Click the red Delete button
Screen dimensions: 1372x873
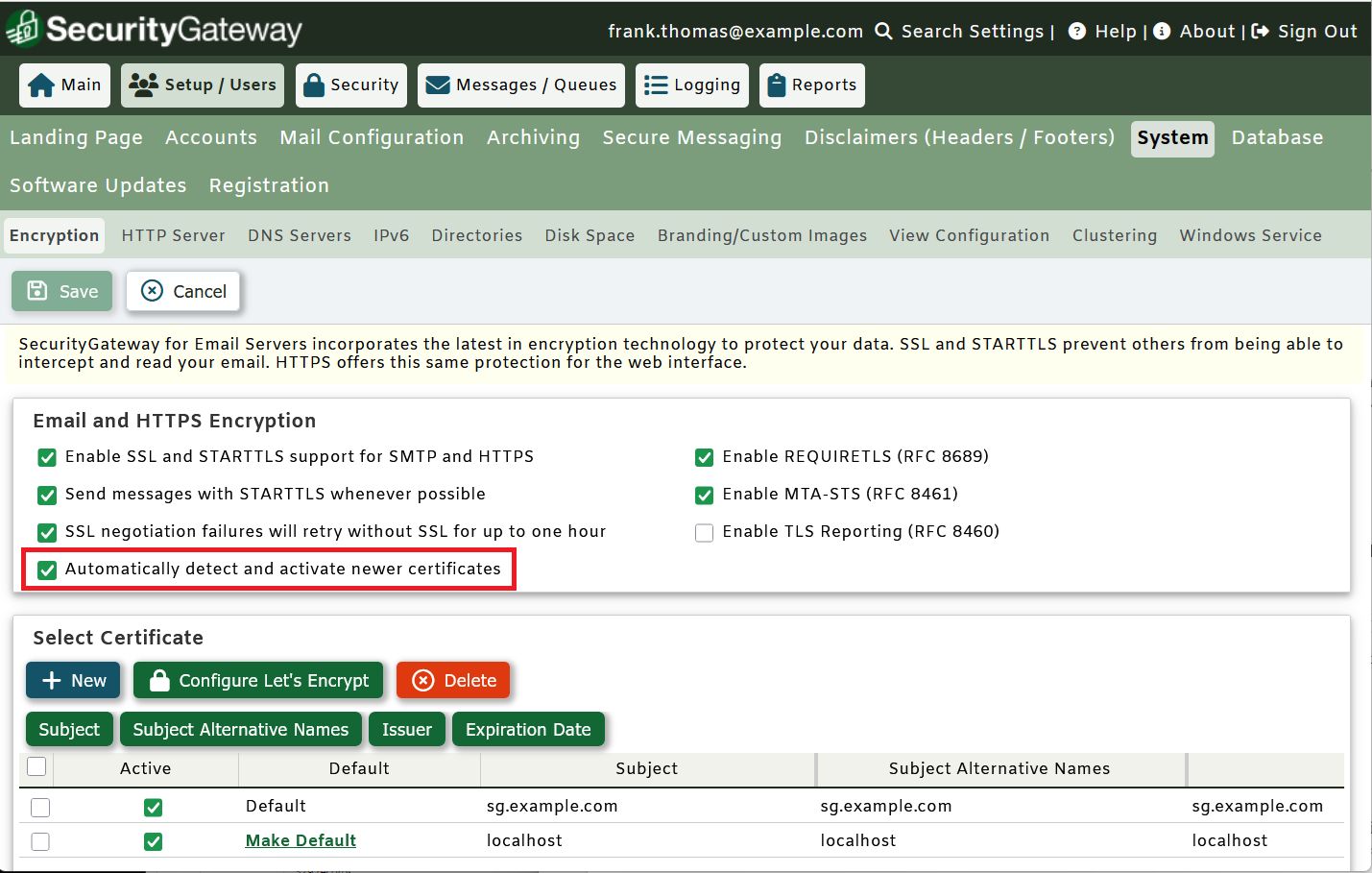coord(453,680)
